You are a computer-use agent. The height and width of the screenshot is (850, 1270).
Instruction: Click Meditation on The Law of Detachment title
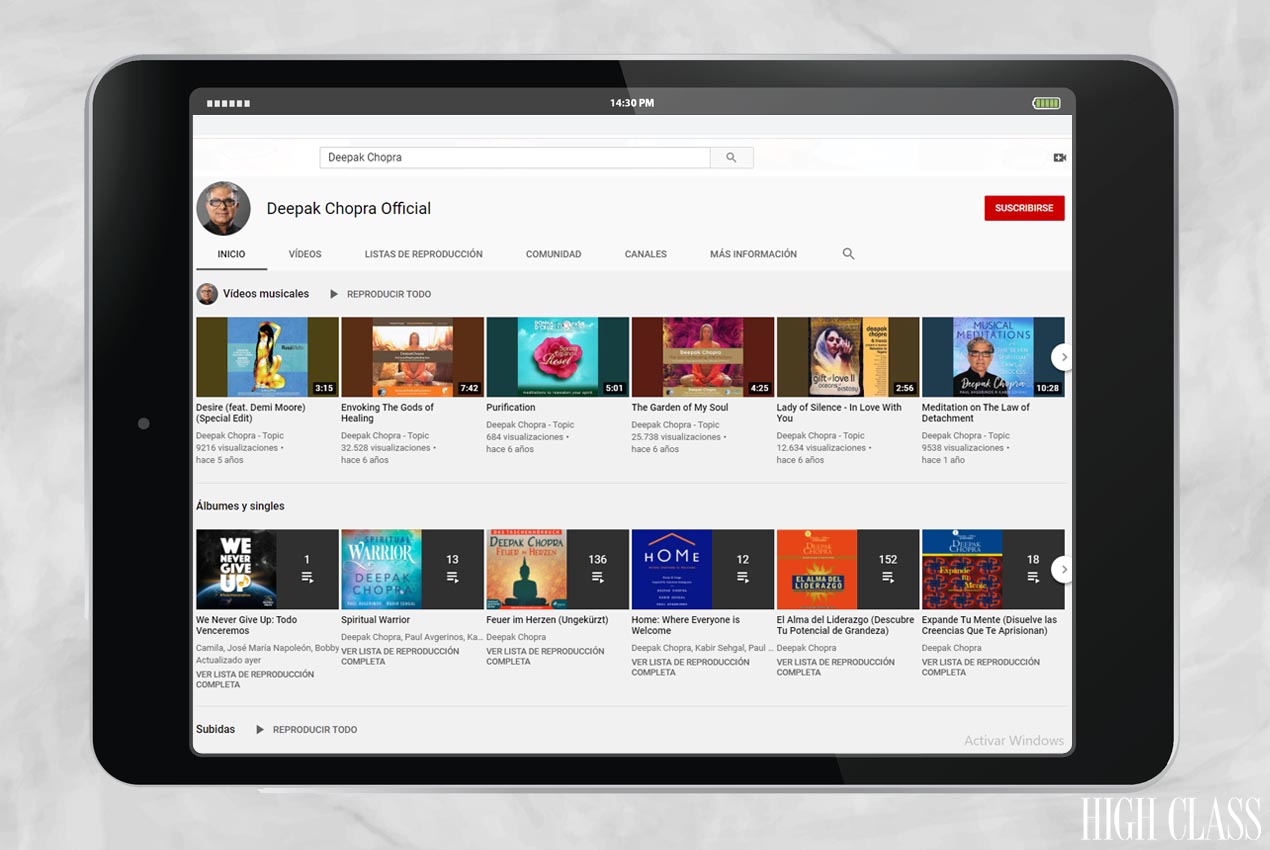(976, 413)
